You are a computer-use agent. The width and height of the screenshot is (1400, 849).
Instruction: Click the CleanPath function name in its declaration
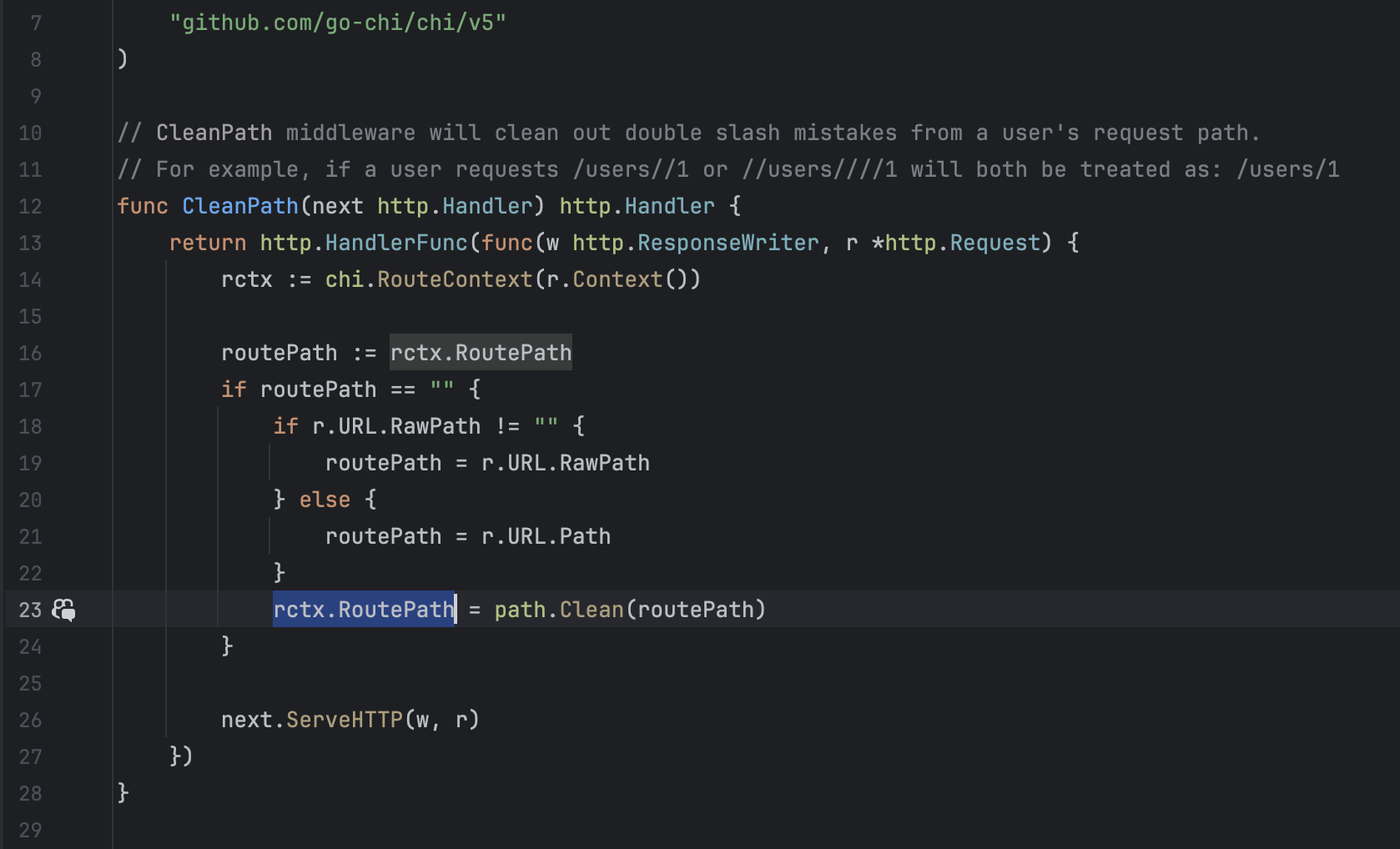click(239, 206)
